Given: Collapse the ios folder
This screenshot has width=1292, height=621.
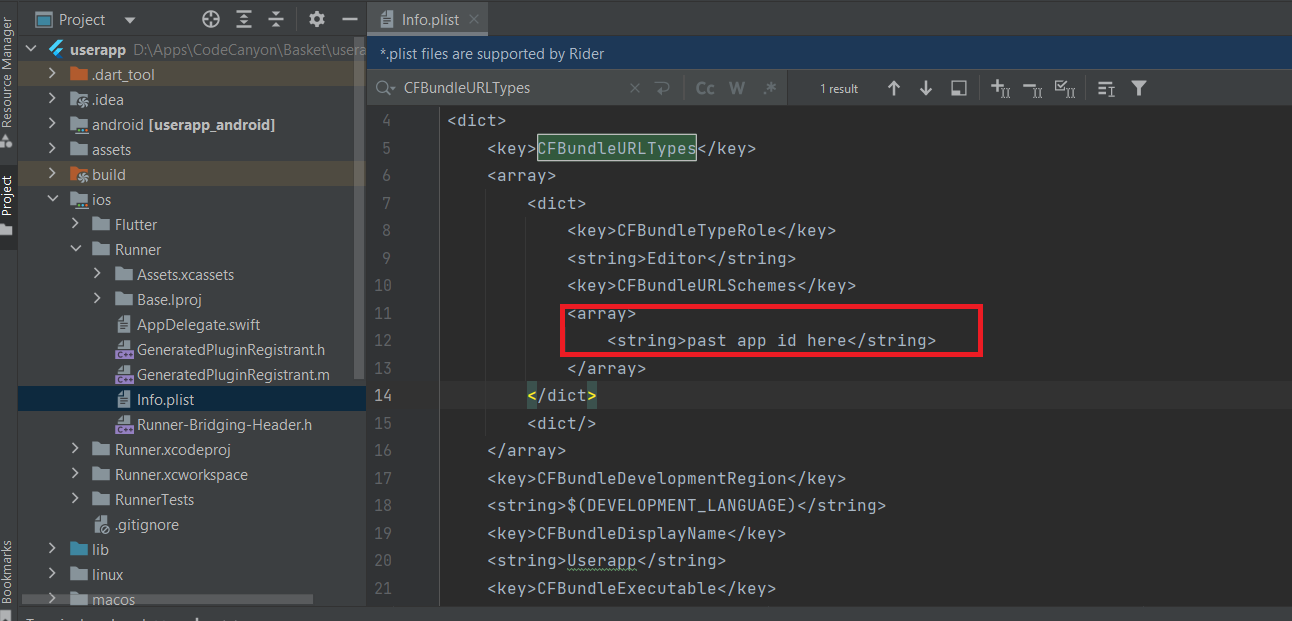Looking at the screenshot, I should point(52,200).
